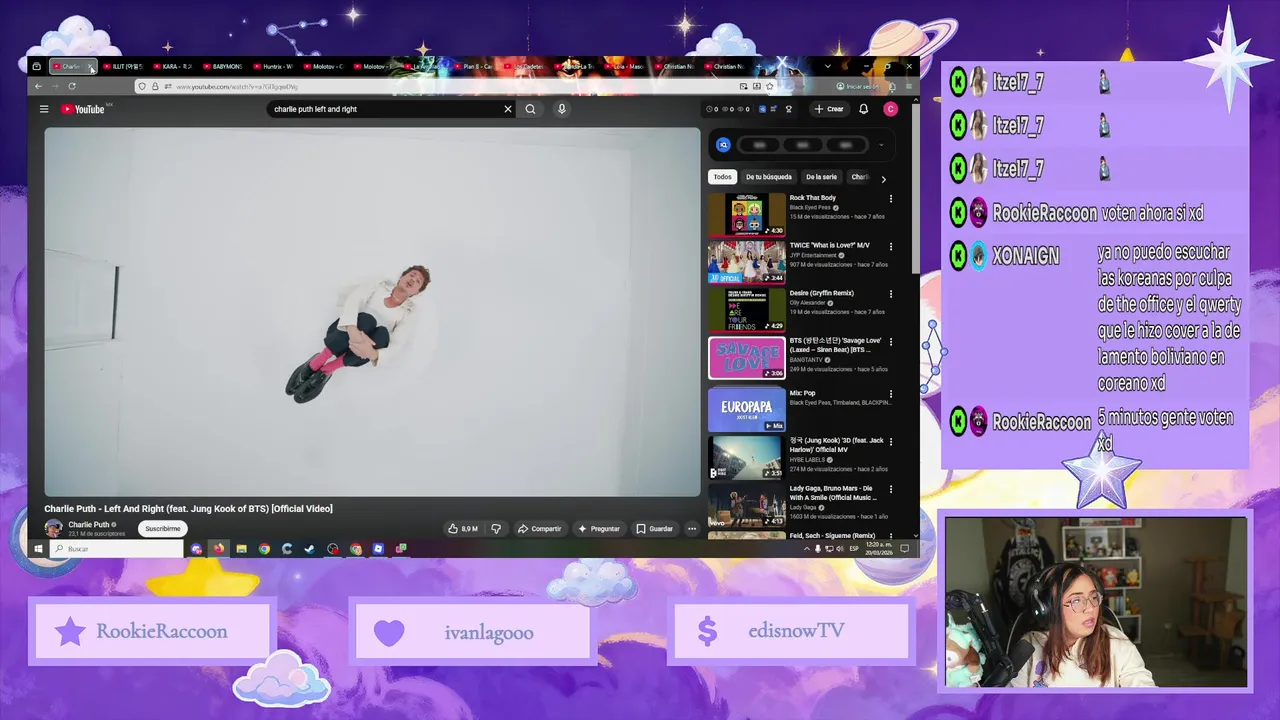Open the Windows notification center icon

905,549
